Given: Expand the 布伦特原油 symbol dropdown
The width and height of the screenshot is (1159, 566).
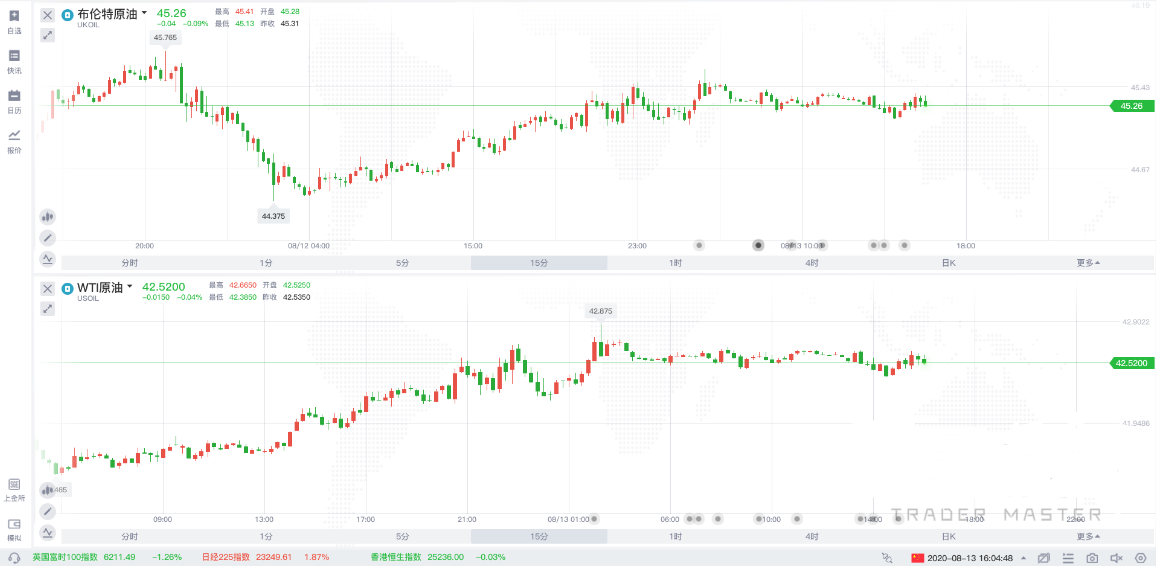Looking at the screenshot, I should [144, 13].
